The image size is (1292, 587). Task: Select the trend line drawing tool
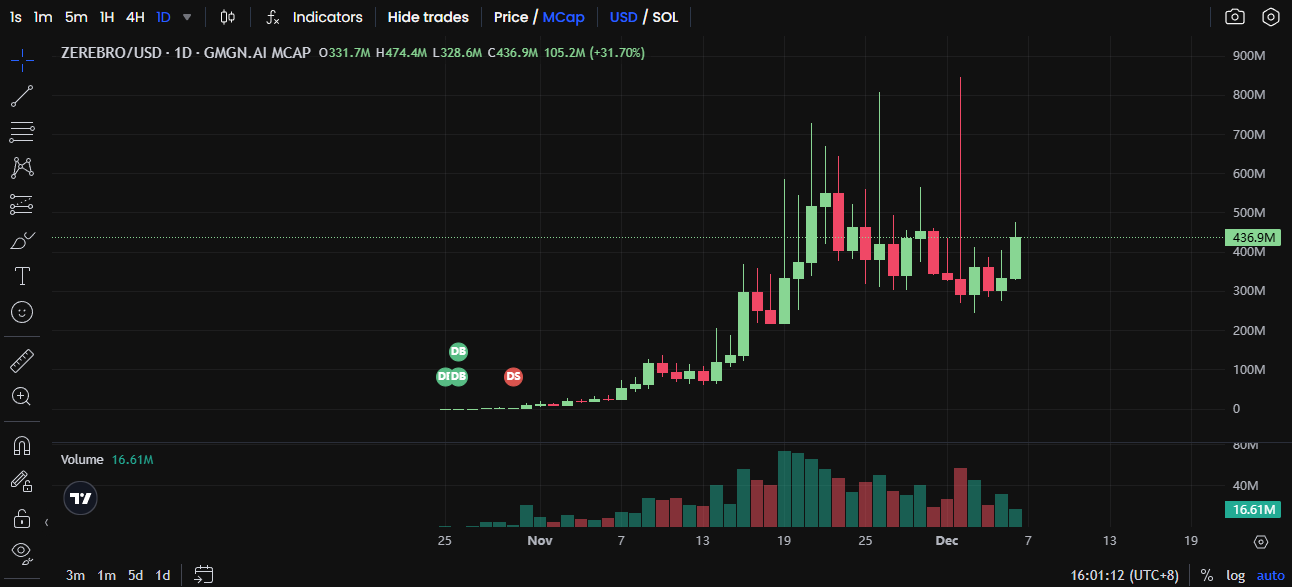click(x=22, y=96)
